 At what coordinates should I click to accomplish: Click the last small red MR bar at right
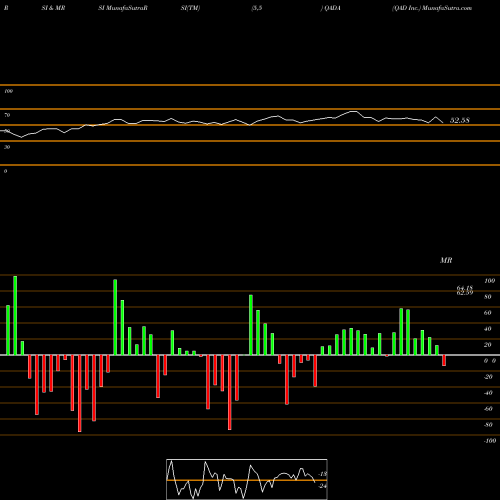pyautogui.click(x=444, y=361)
